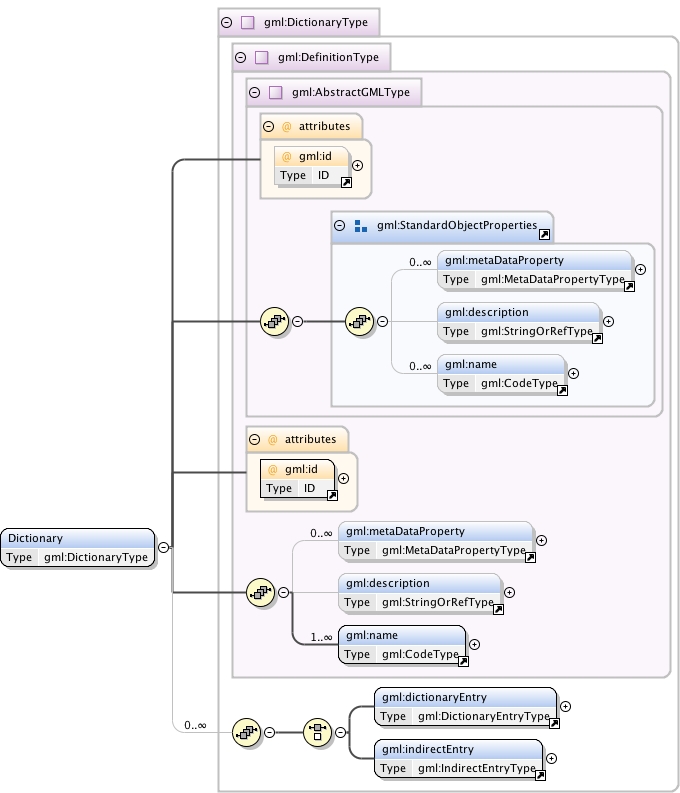
Task: Select the Dictionary root element box
Action: click(78, 548)
